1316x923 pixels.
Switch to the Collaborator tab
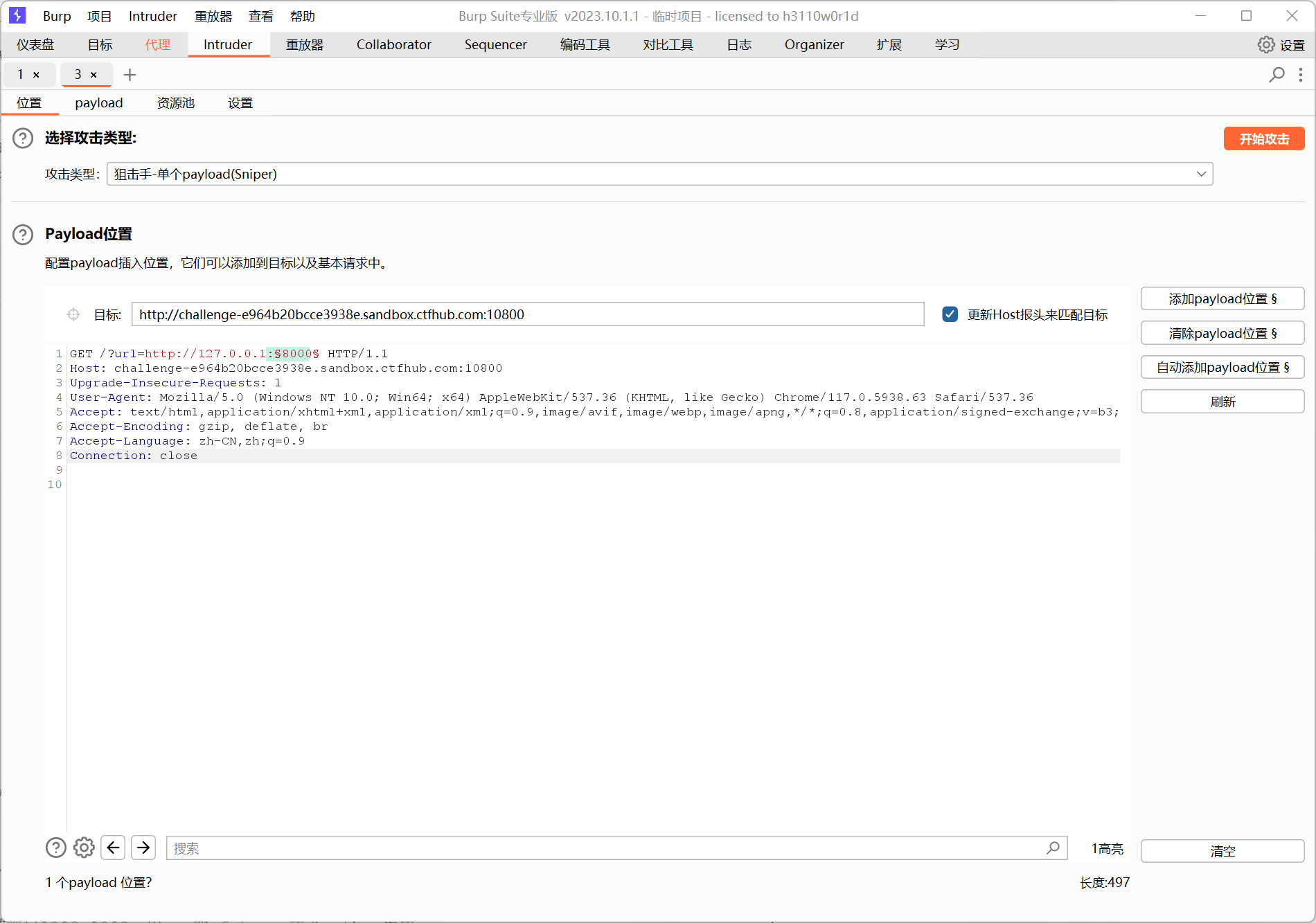point(393,45)
